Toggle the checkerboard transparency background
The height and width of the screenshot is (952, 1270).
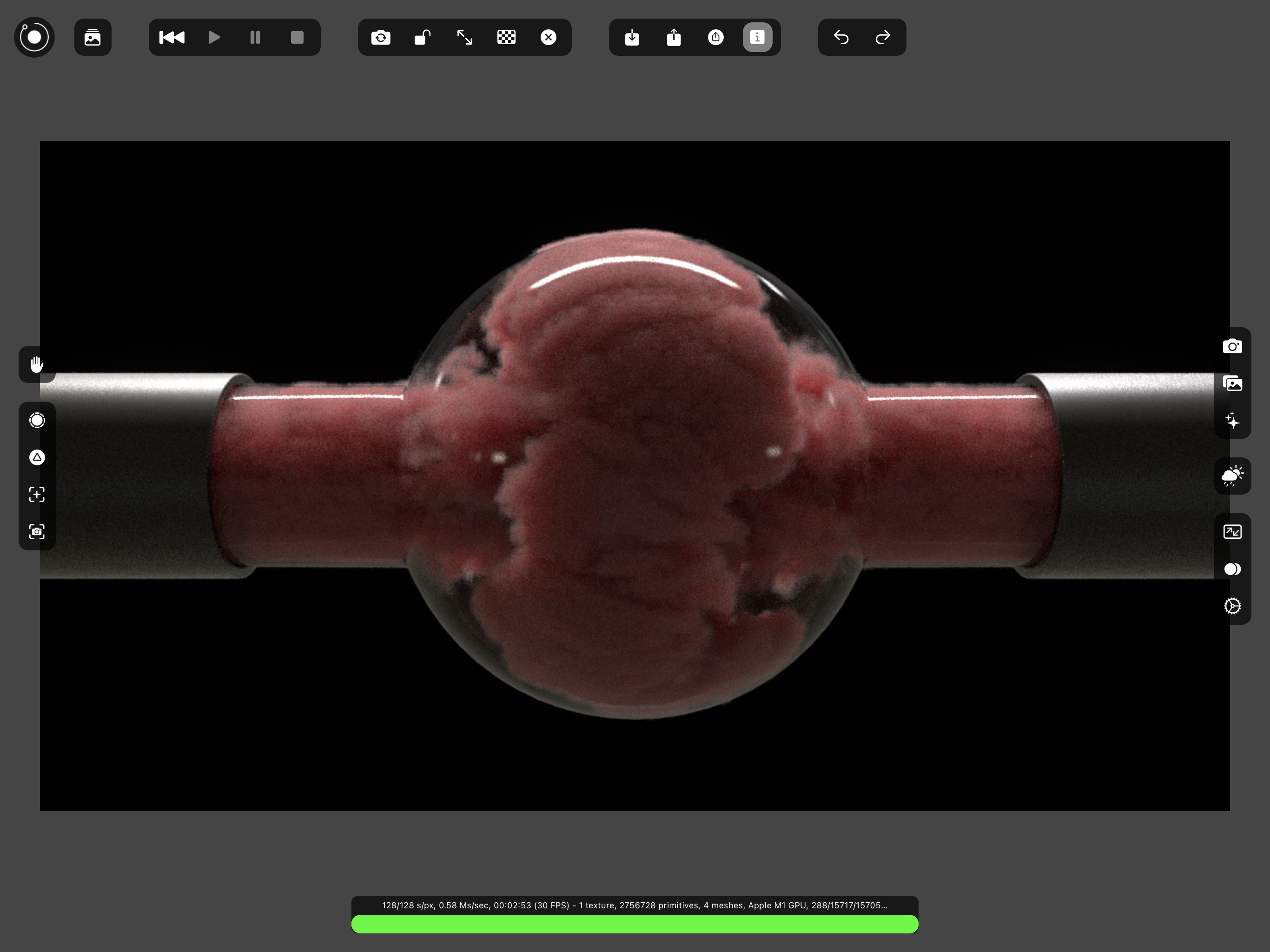click(x=506, y=37)
